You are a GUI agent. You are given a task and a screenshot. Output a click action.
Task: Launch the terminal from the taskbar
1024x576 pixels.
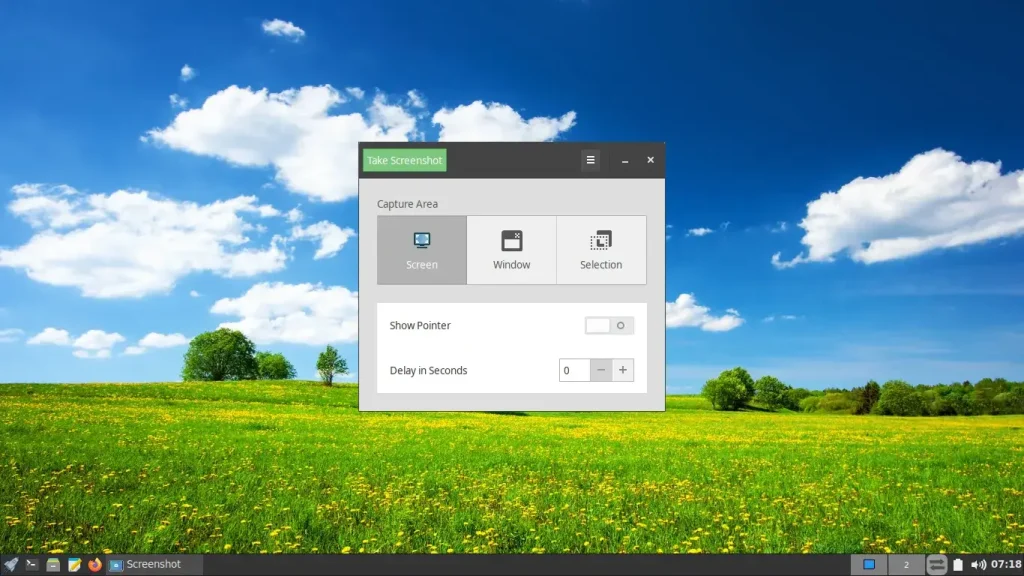click(31, 564)
